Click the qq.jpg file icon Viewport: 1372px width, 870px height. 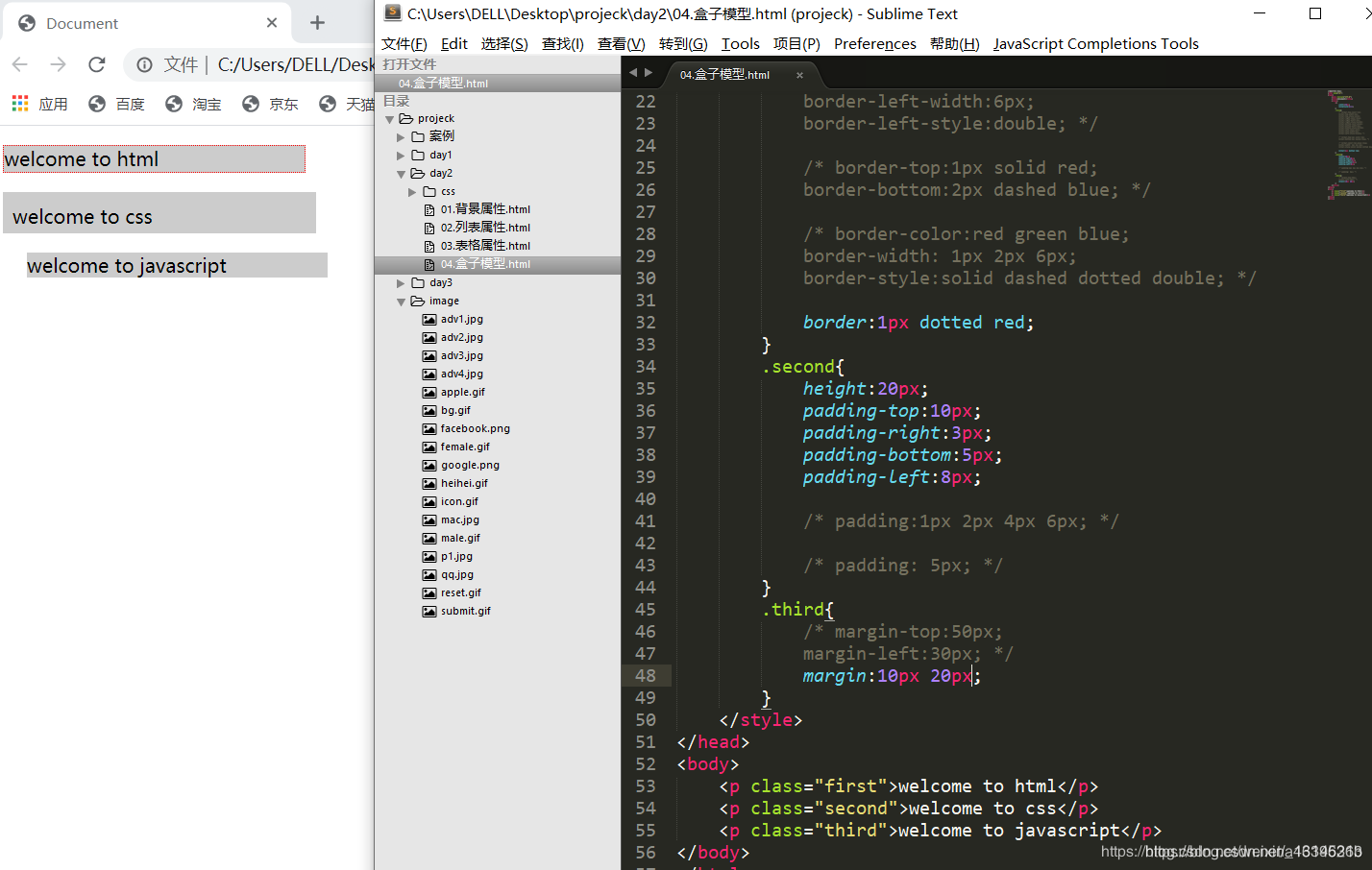(429, 575)
